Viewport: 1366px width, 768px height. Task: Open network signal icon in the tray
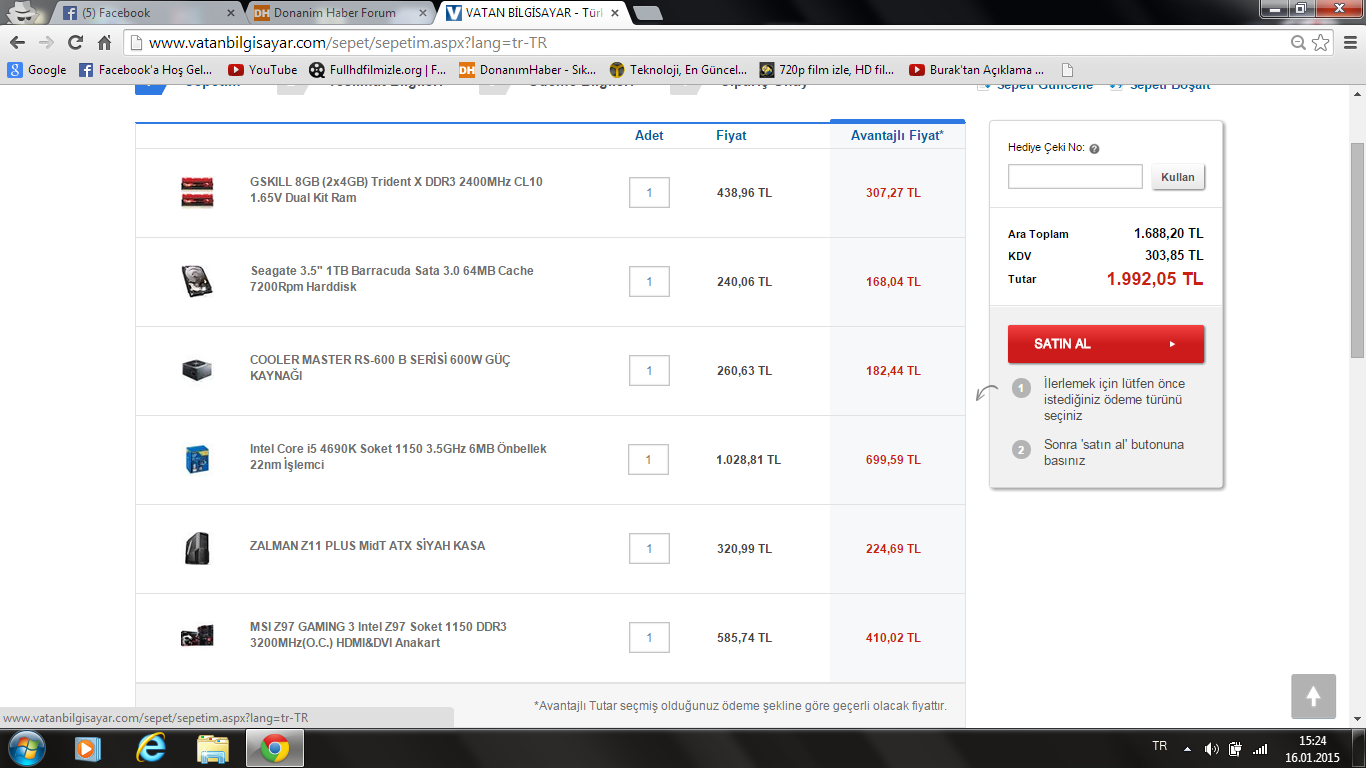click(x=1260, y=748)
